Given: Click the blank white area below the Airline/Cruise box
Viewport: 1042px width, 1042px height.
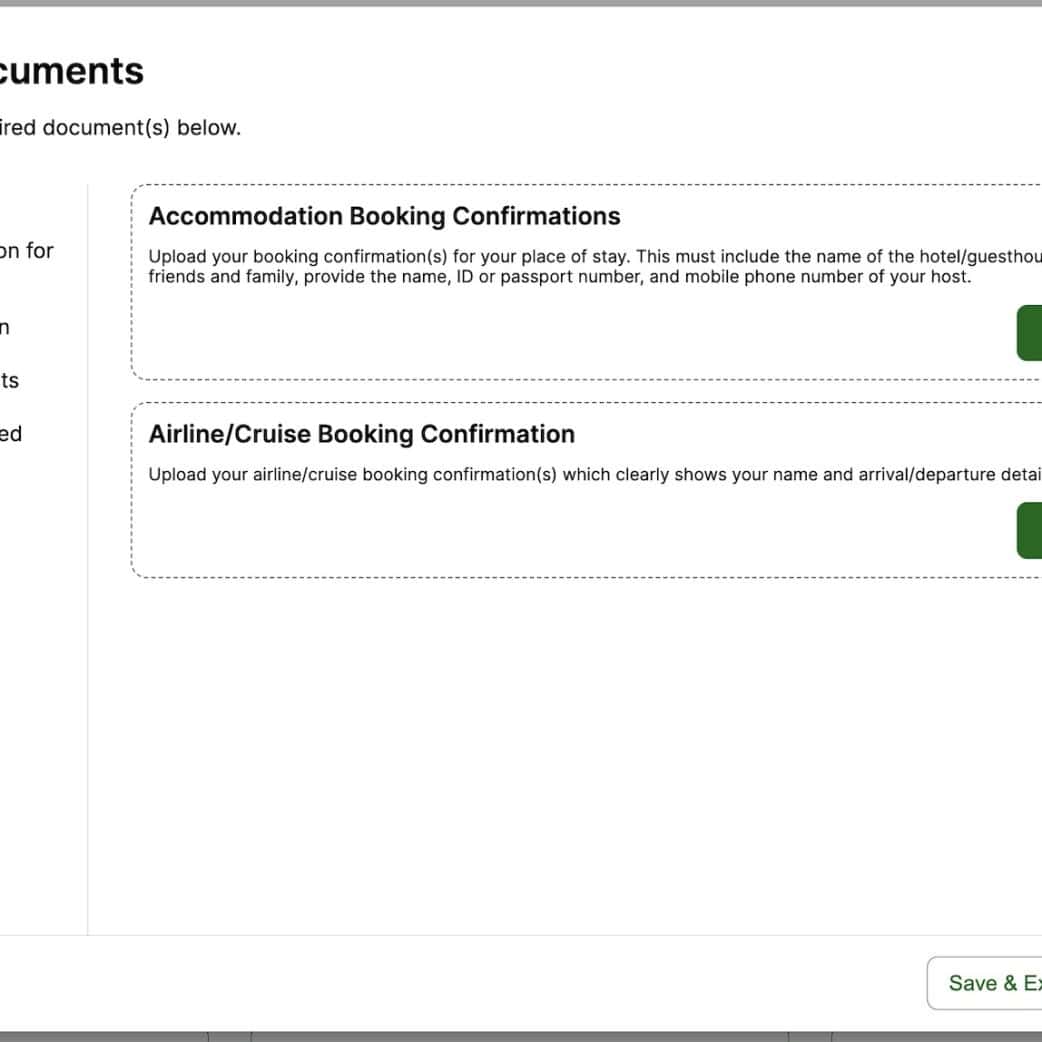Looking at the screenshot, I should tap(560, 750).
